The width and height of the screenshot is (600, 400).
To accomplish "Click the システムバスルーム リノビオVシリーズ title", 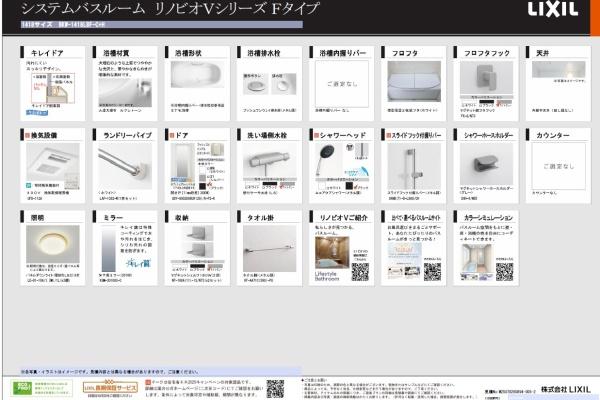I will point(170,8).
